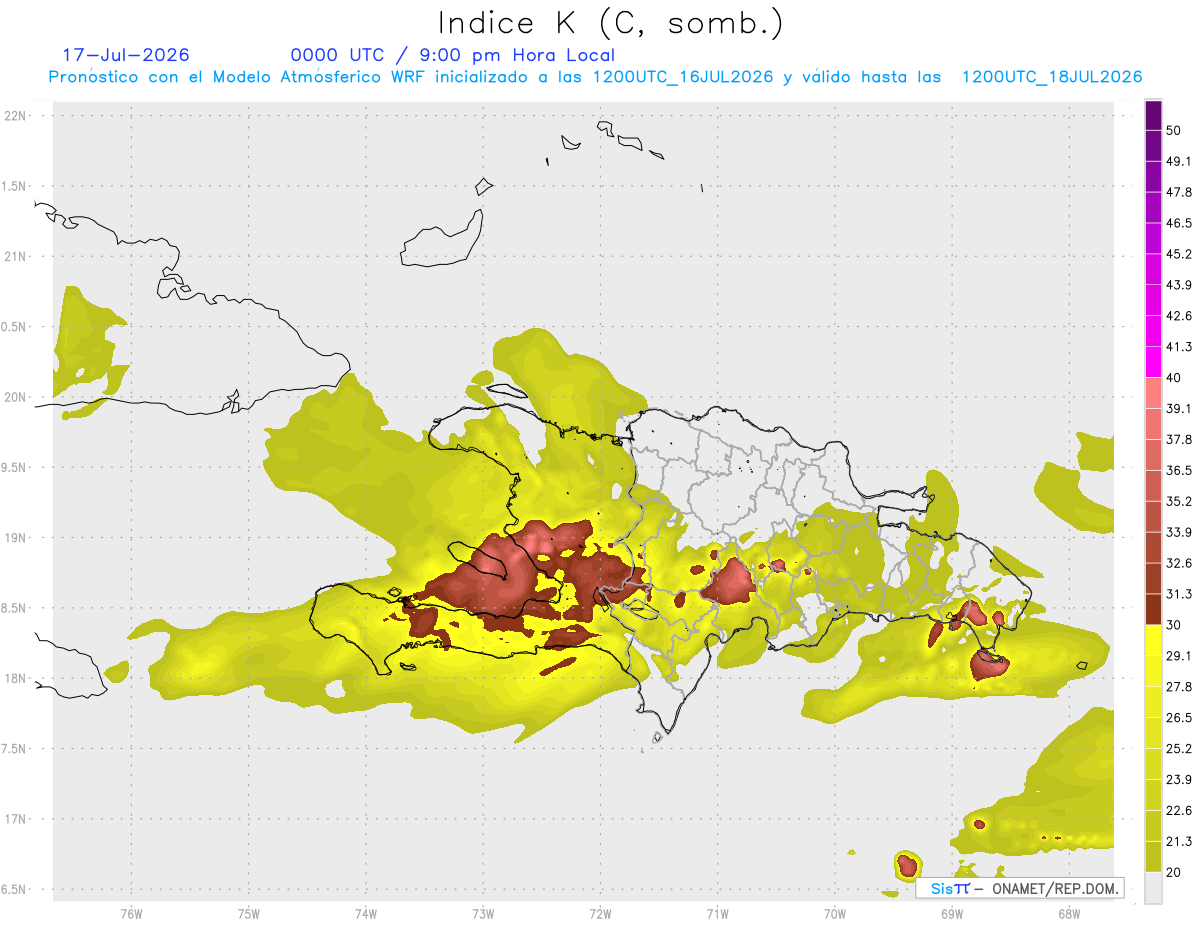The image size is (1200, 927).
Task: Click legend value '49.1'
Action: pyautogui.click(x=1179, y=161)
